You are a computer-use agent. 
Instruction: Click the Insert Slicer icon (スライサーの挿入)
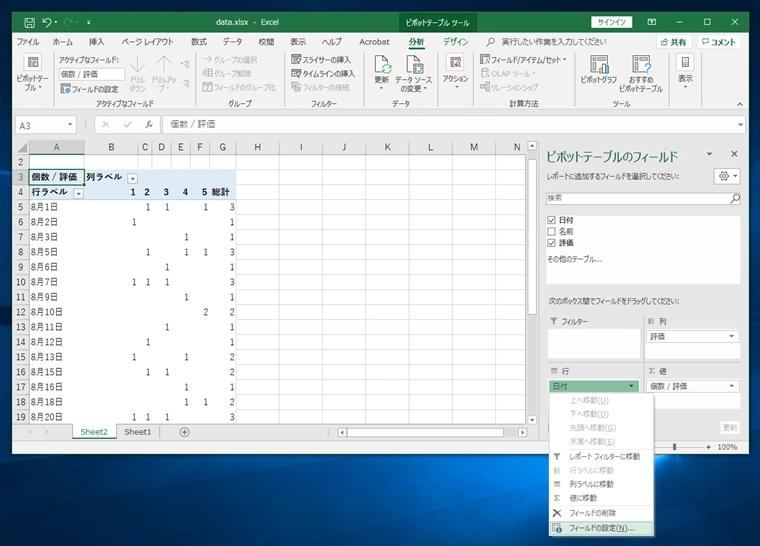click(x=322, y=59)
